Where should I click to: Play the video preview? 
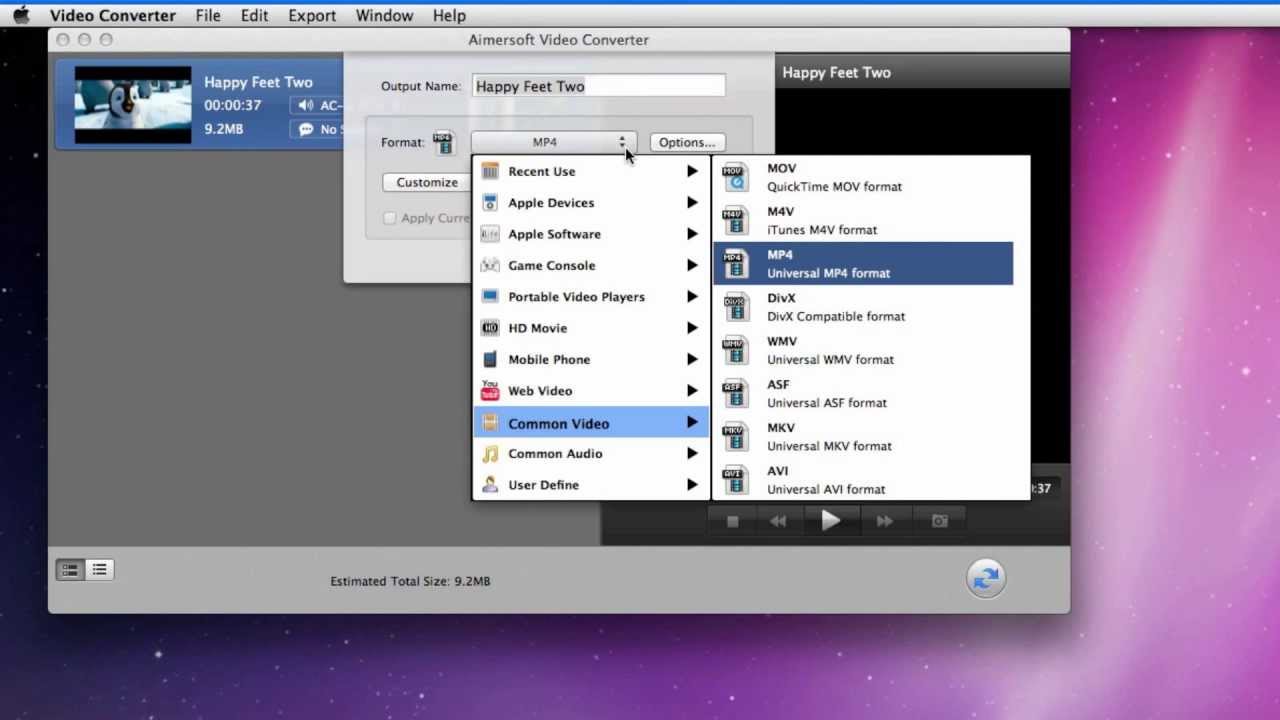(830, 521)
